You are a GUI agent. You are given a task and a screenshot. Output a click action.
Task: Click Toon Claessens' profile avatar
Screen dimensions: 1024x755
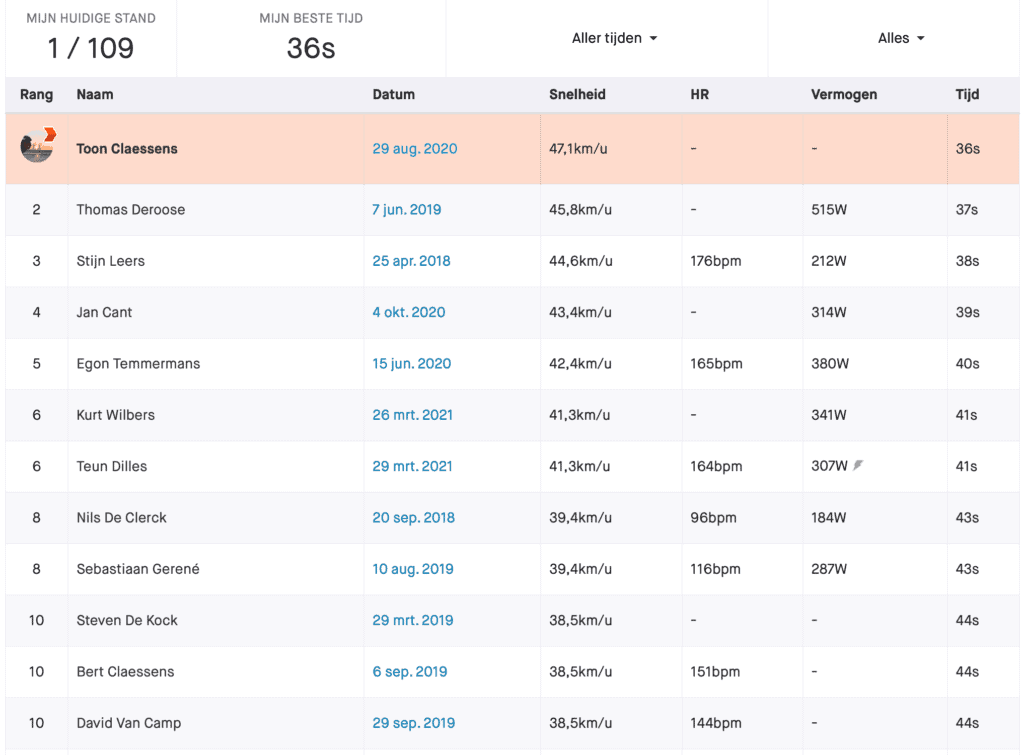pyautogui.click(x=37, y=145)
